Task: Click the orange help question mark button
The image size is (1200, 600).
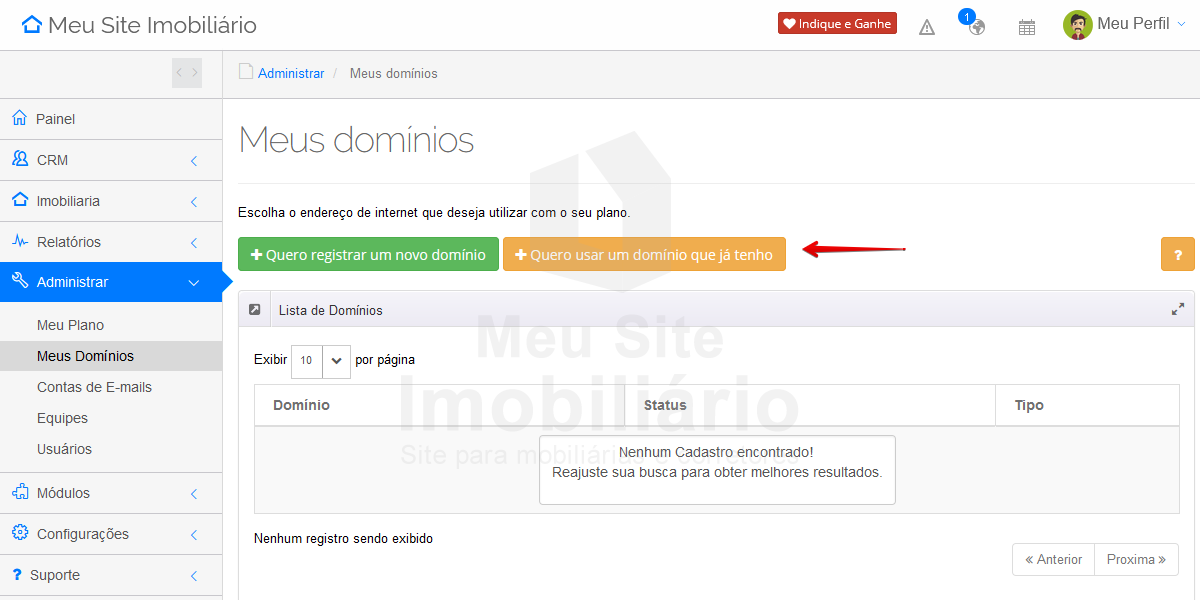Action: tap(1177, 254)
